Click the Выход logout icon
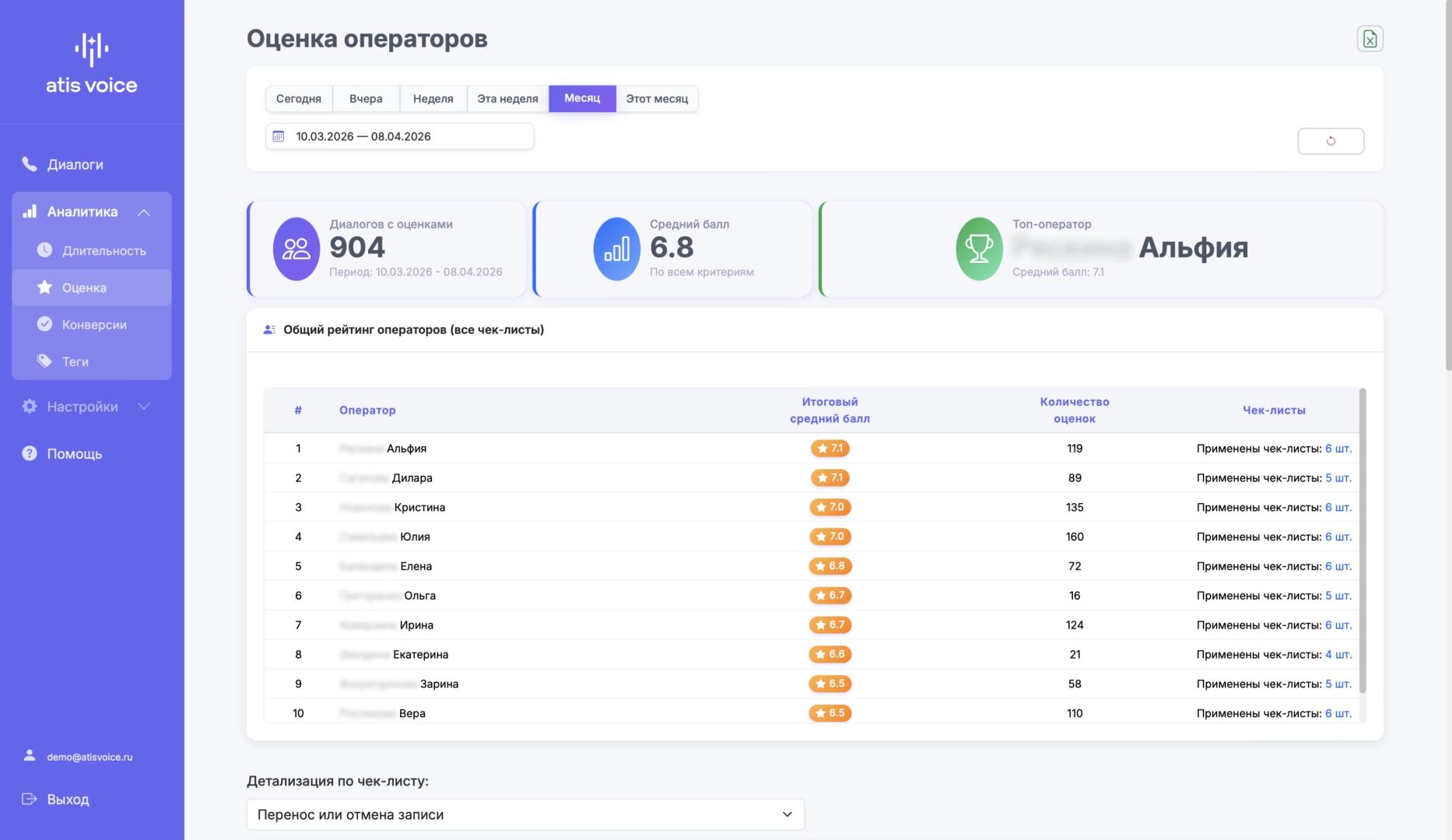The image size is (1452, 840). coord(30,799)
